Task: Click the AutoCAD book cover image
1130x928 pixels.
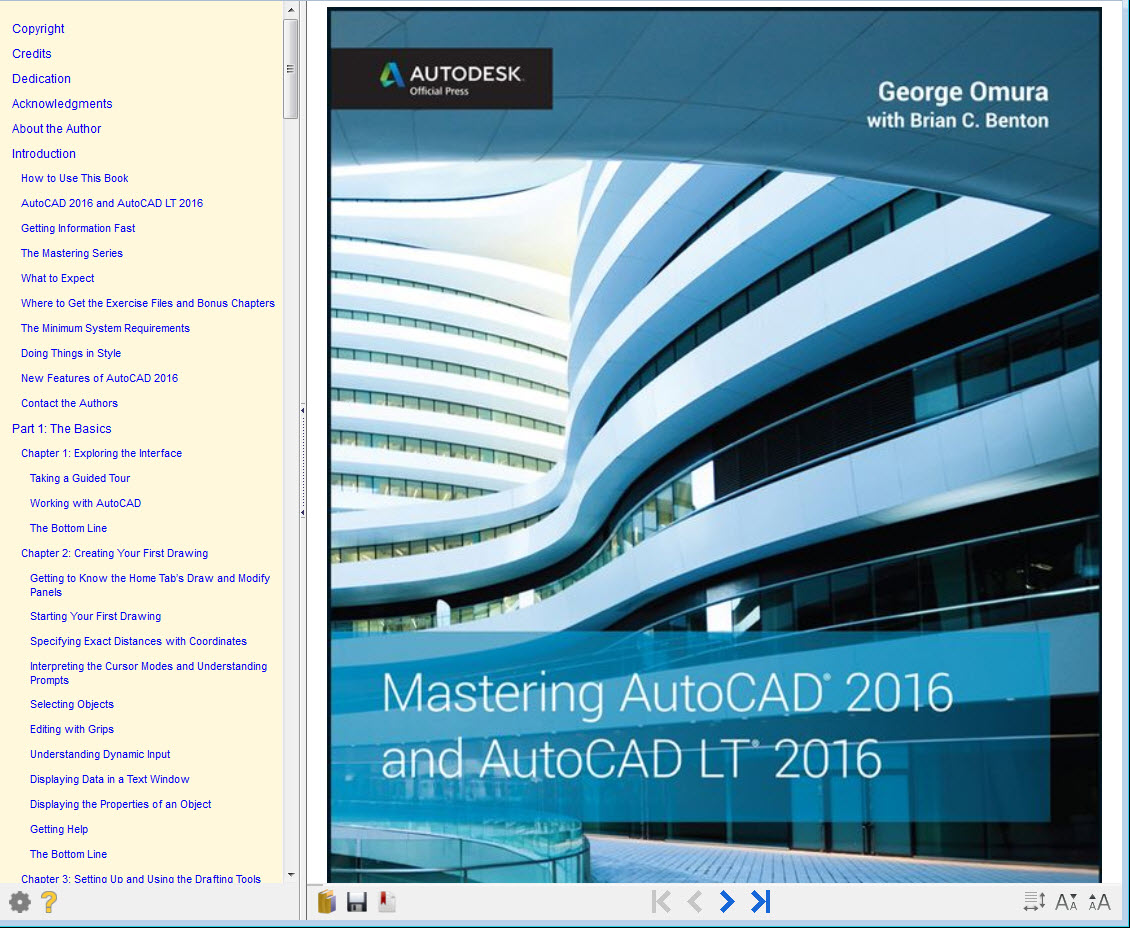Action: click(714, 445)
